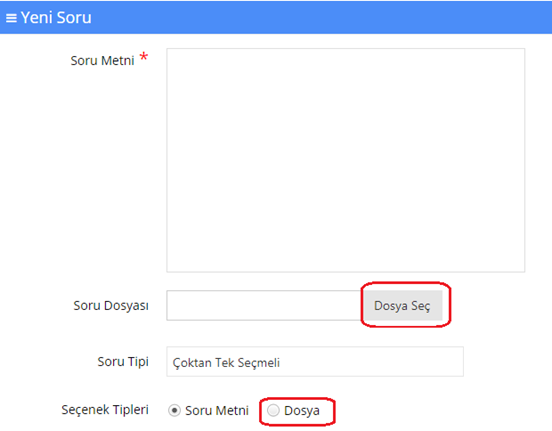Click the Soru Tipi label
552x431 pixels.
point(123,362)
